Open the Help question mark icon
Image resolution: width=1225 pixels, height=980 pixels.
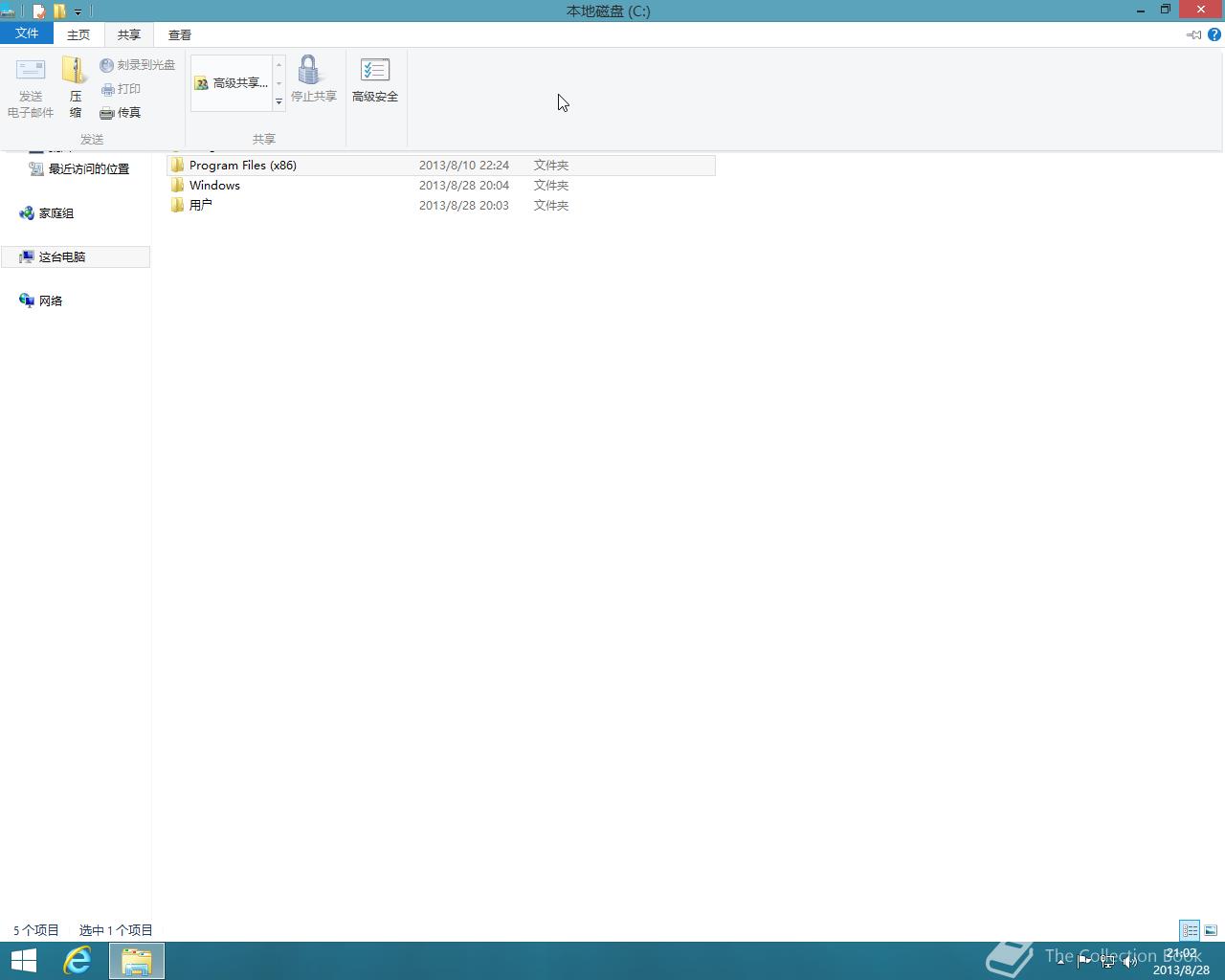[1214, 34]
